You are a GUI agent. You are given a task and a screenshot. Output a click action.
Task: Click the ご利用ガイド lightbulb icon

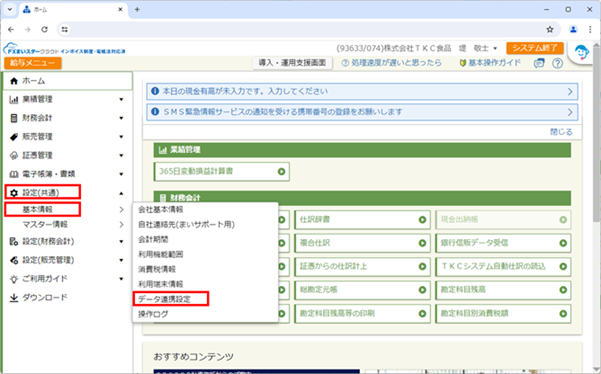(x=14, y=279)
